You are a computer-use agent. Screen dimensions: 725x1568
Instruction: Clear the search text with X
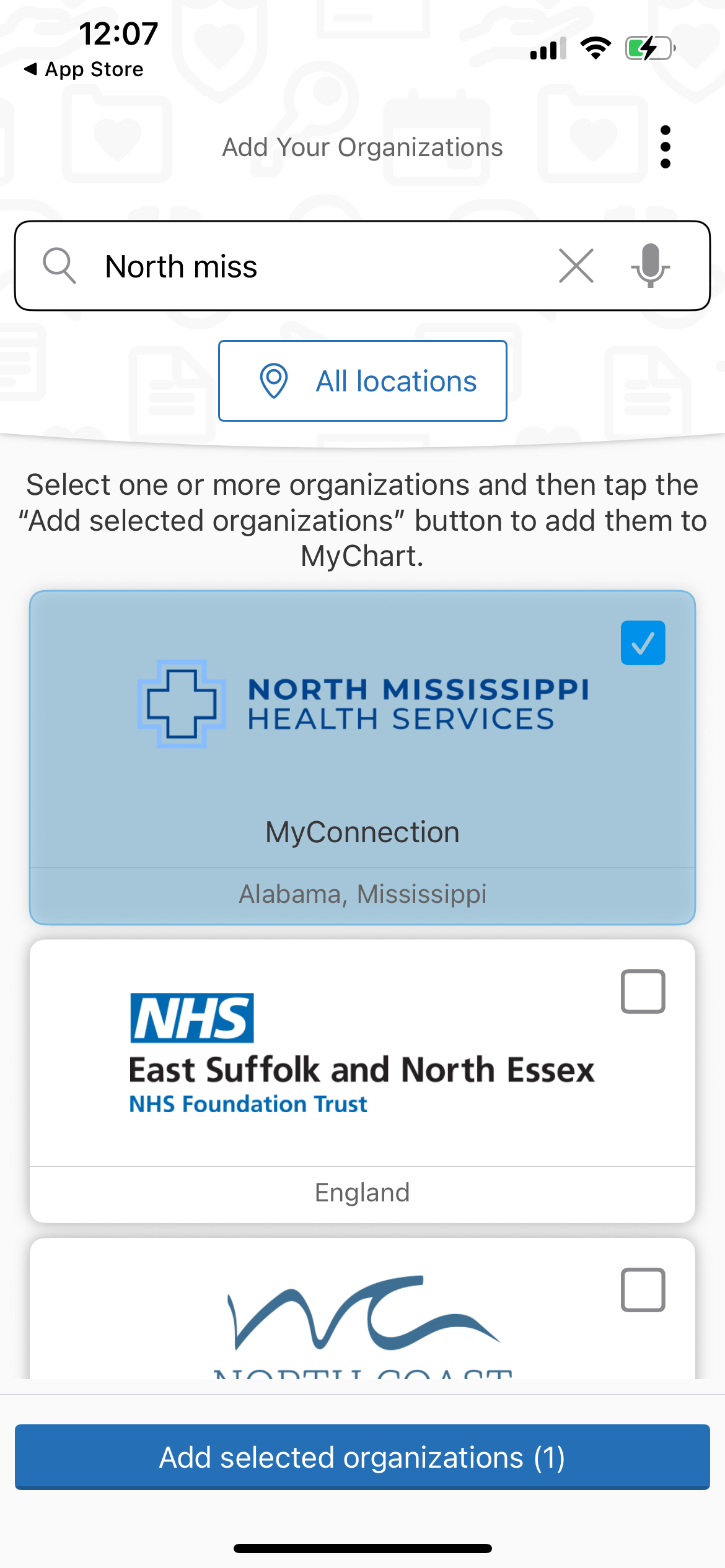(576, 266)
